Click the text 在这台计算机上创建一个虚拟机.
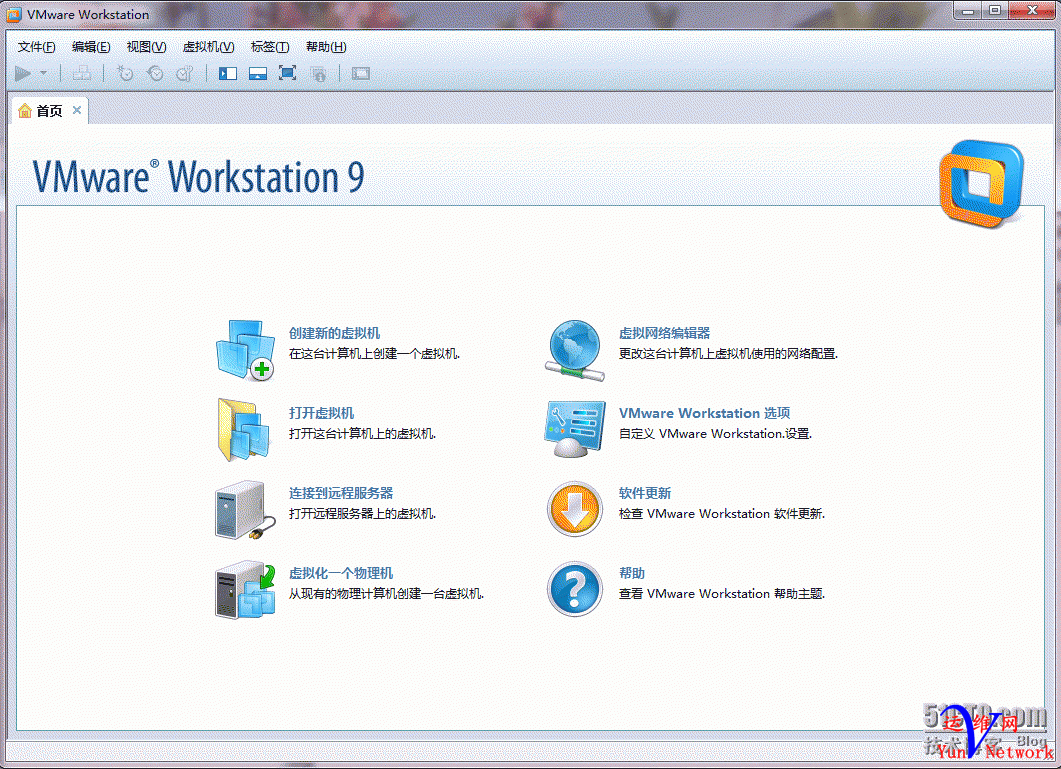This screenshot has width=1061, height=769. [374, 353]
